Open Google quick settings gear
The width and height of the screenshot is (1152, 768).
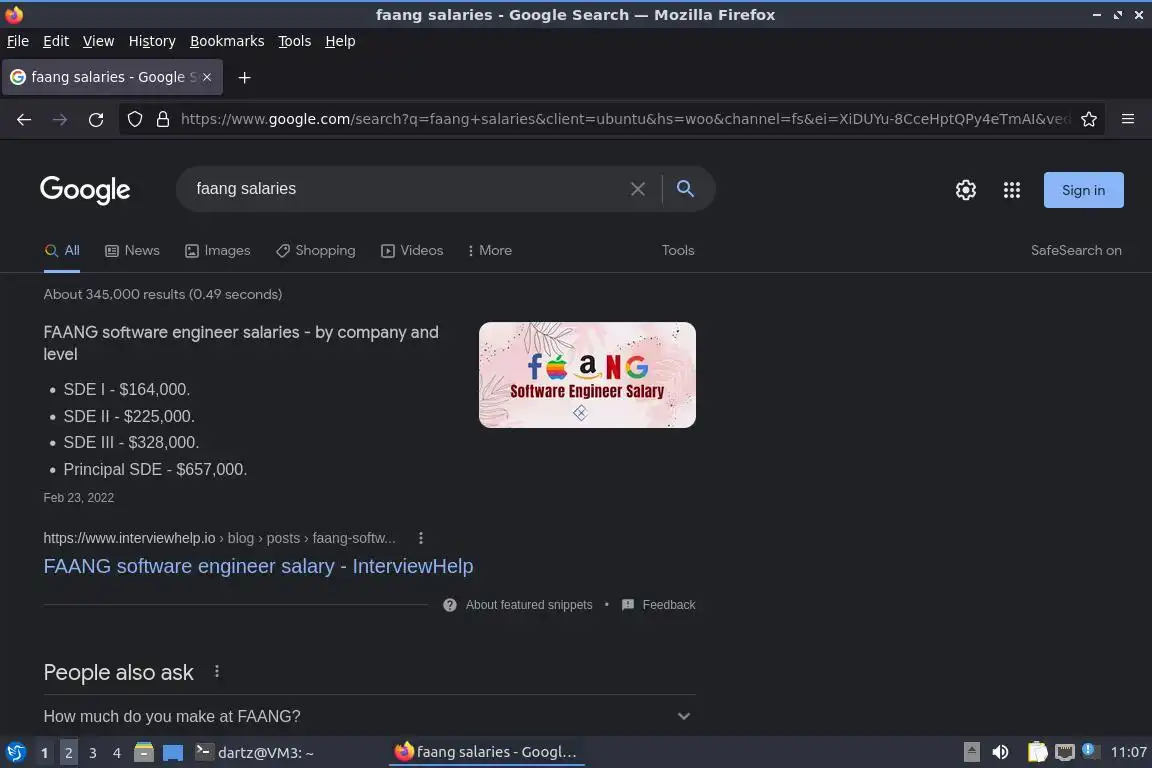click(965, 190)
